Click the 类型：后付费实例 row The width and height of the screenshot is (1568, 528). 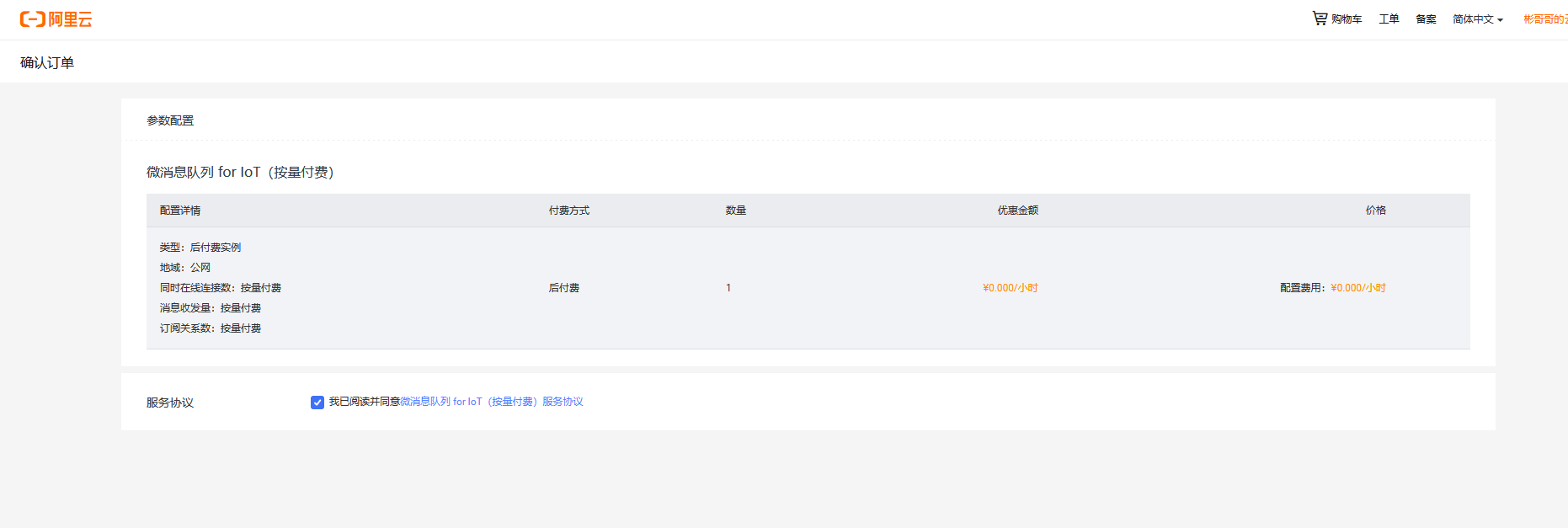coord(200,248)
